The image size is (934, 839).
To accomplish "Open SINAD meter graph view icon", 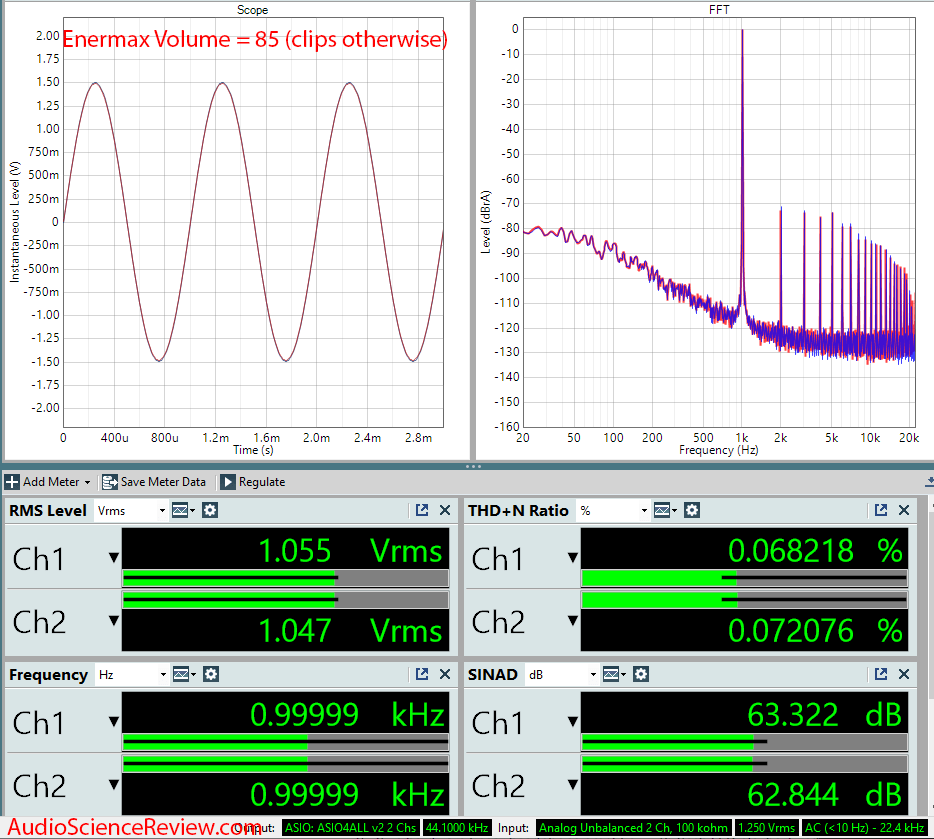I will tap(615, 674).
